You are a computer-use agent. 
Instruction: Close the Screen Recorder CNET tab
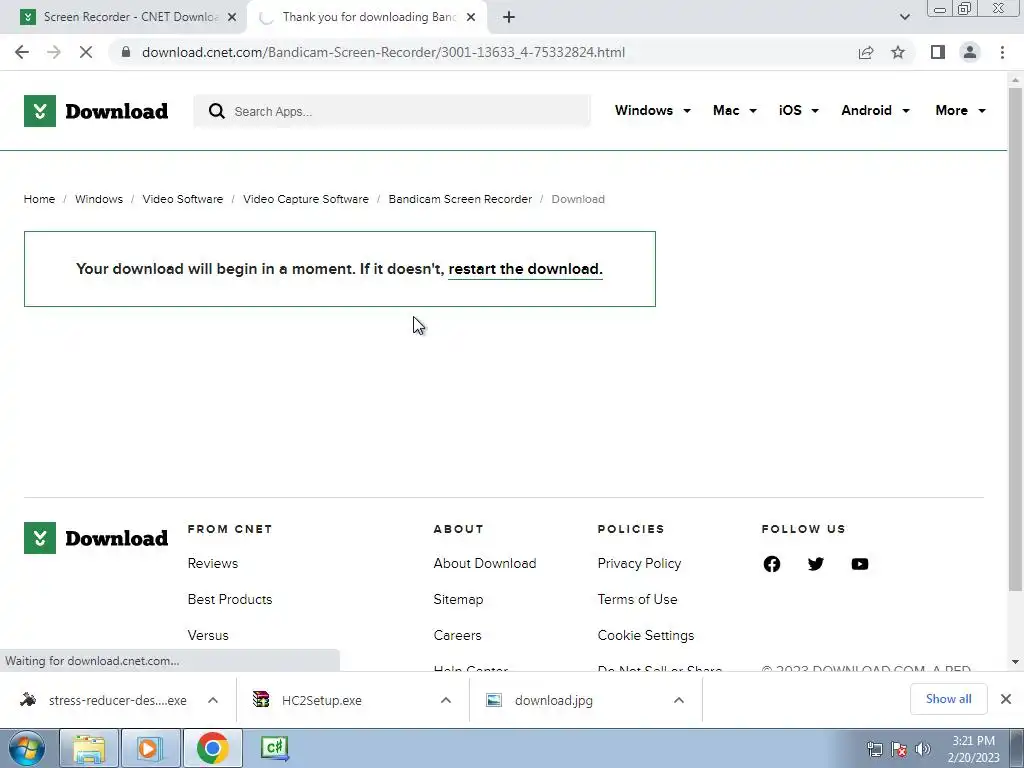[x=231, y=17]
